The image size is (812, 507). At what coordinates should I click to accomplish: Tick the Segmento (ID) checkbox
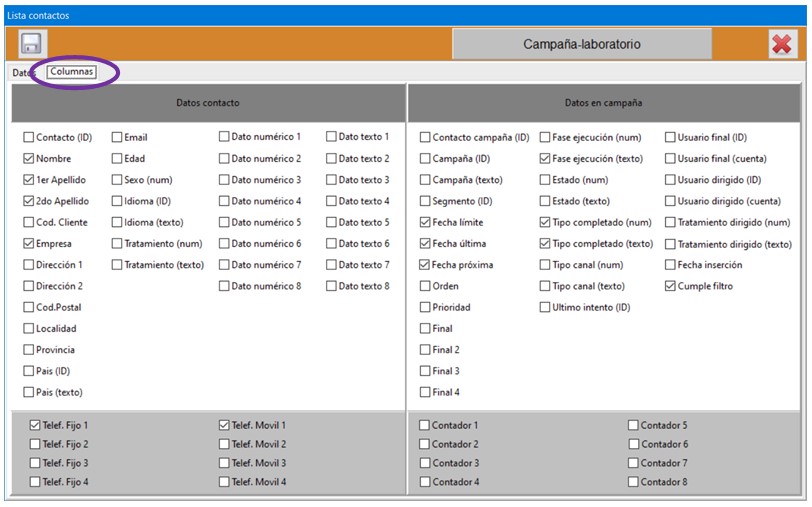pyautogui.click(x=425, y=201)
